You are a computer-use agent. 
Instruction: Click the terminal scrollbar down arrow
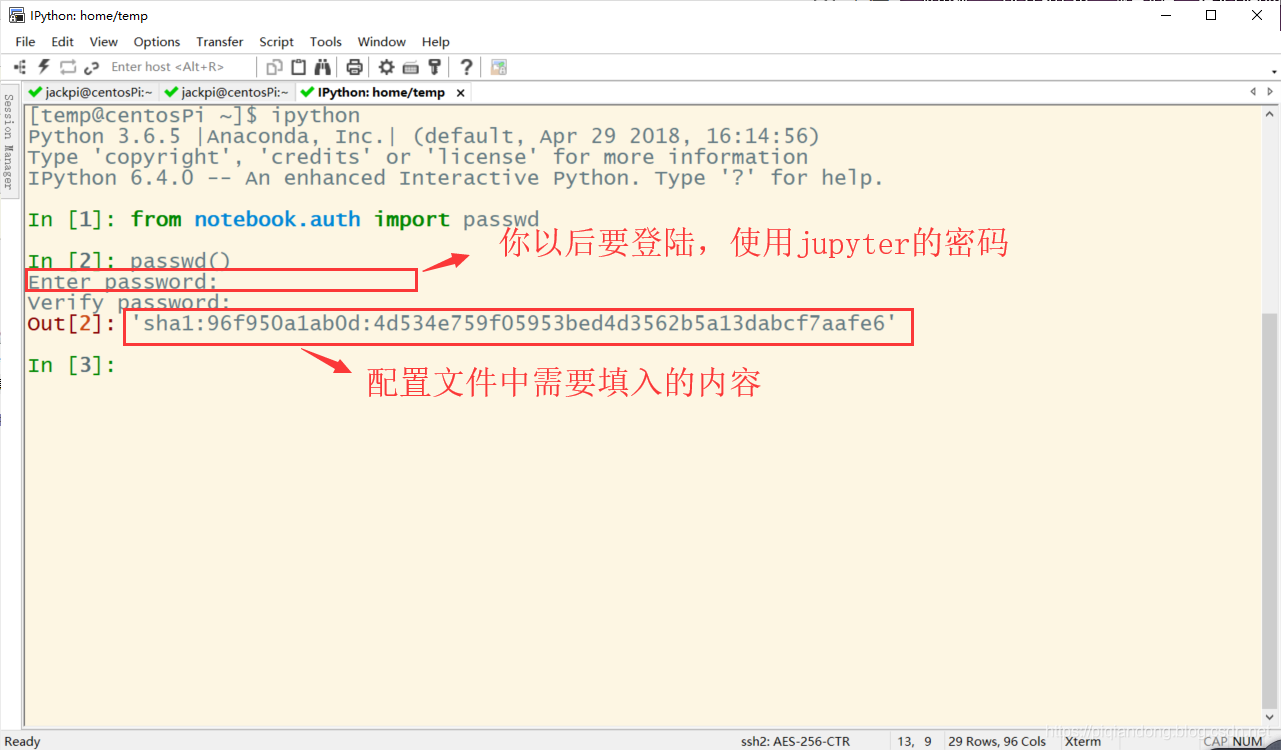tap(1270, 718)
